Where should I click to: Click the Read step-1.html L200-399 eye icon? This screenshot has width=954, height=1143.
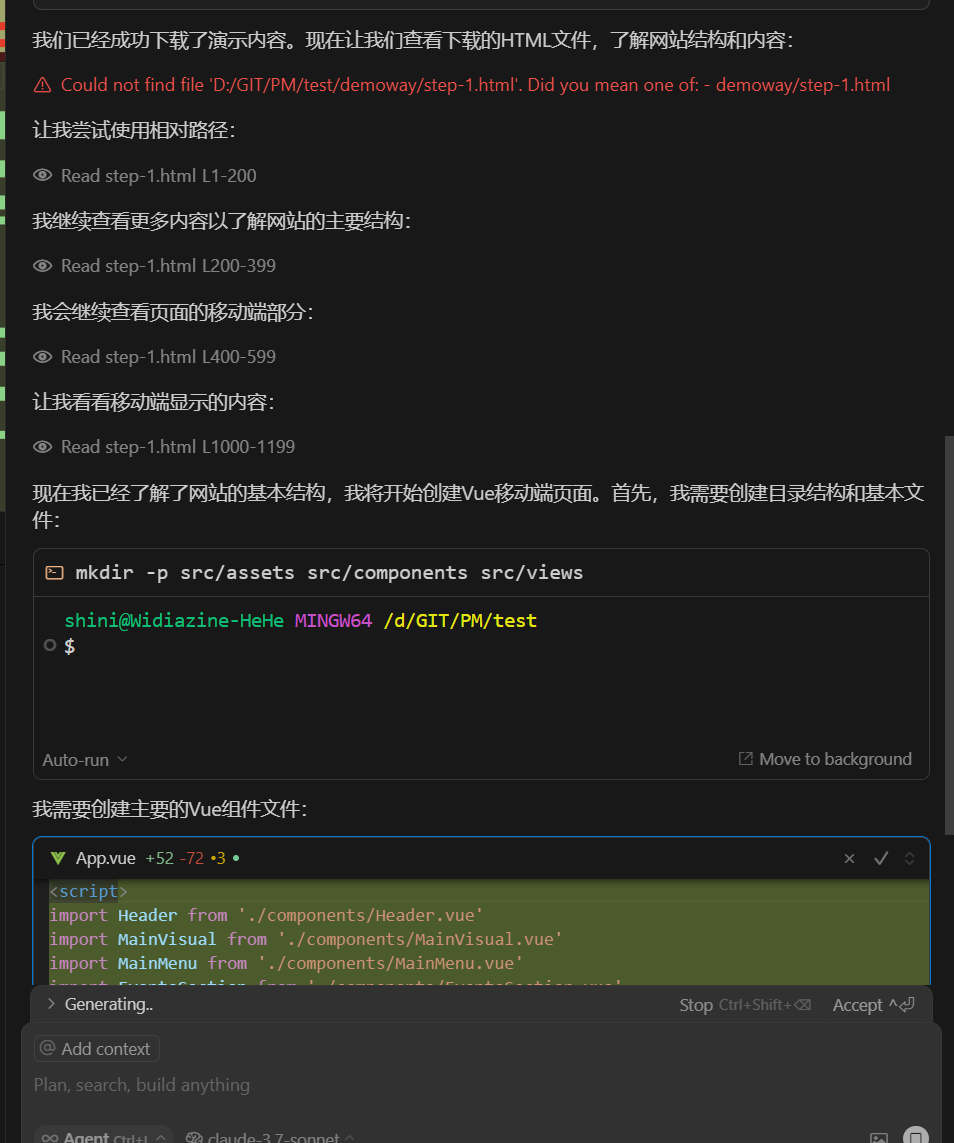pyautogui.click(x=42, y=266)
